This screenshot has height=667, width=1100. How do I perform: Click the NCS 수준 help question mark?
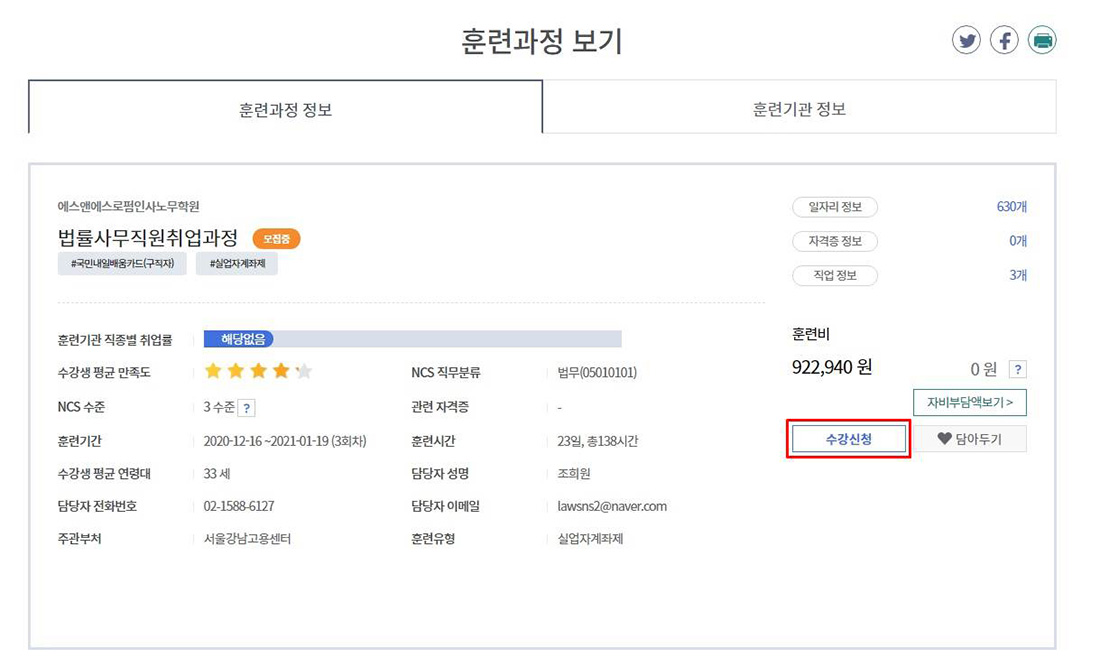pos(246,407)
